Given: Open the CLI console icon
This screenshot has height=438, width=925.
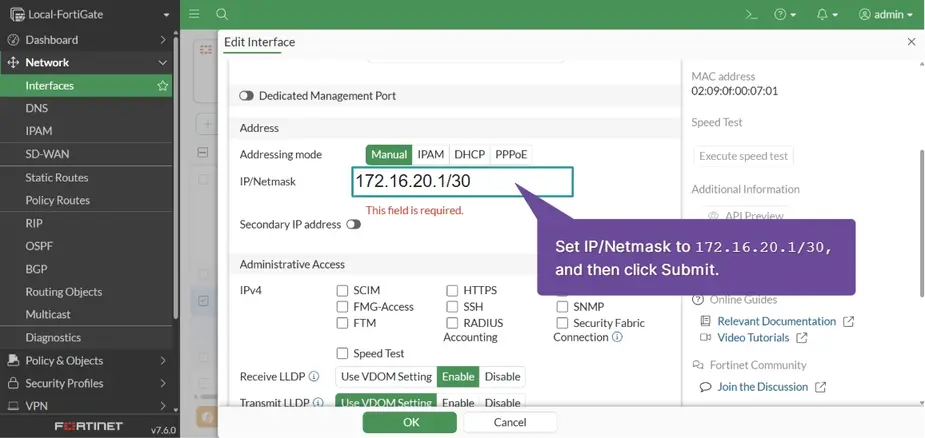Looking at the screenshot, I should pos(751,15).
